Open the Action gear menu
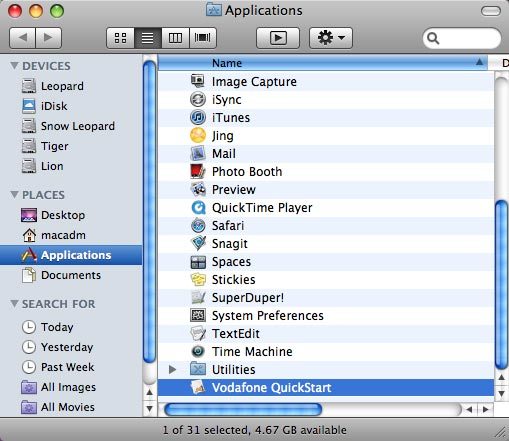Screen dimensions: 509x441 pos(331,38)
